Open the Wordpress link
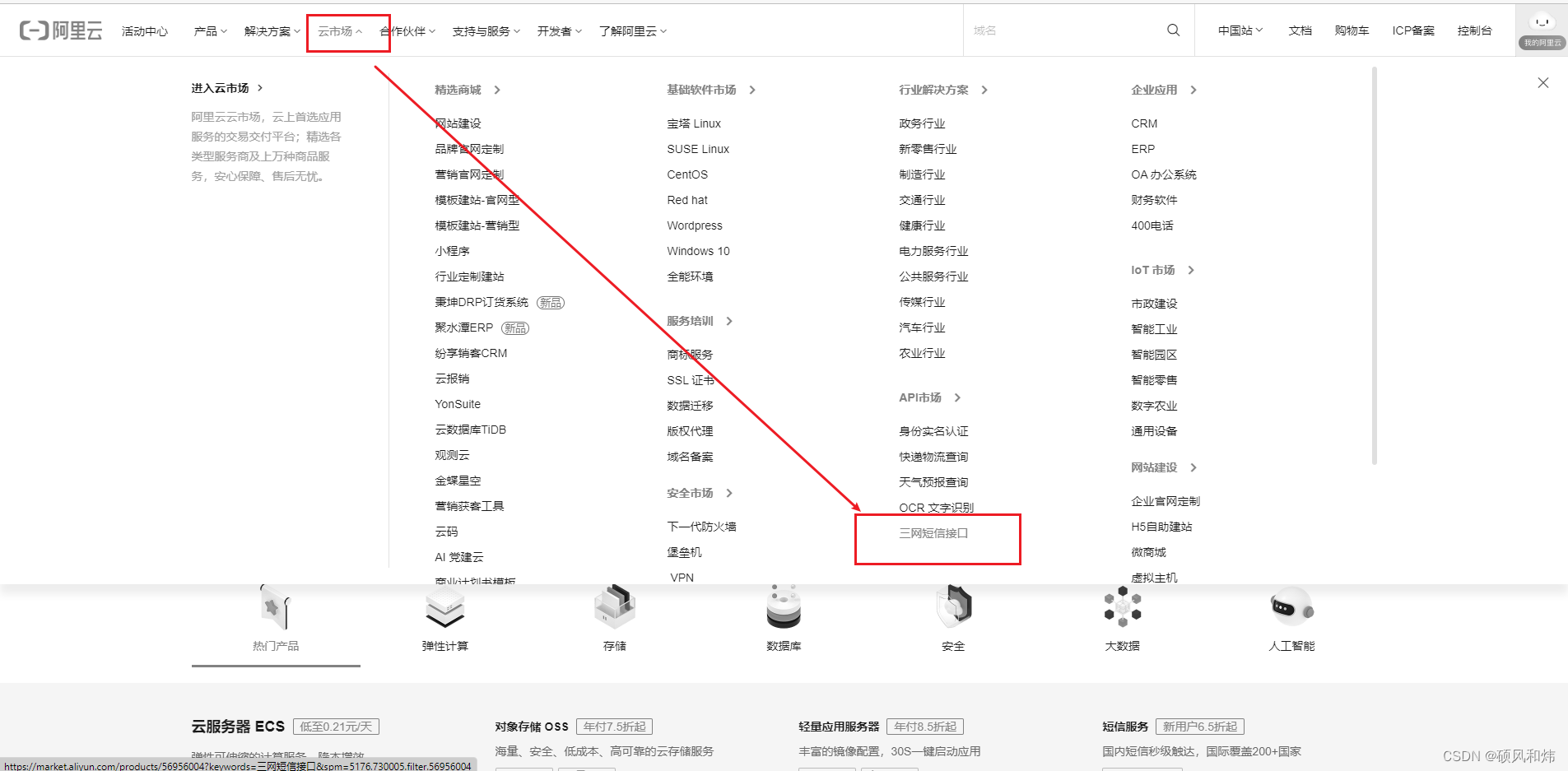The height and width of the screenshot is (771, 1568). (694, 225)
